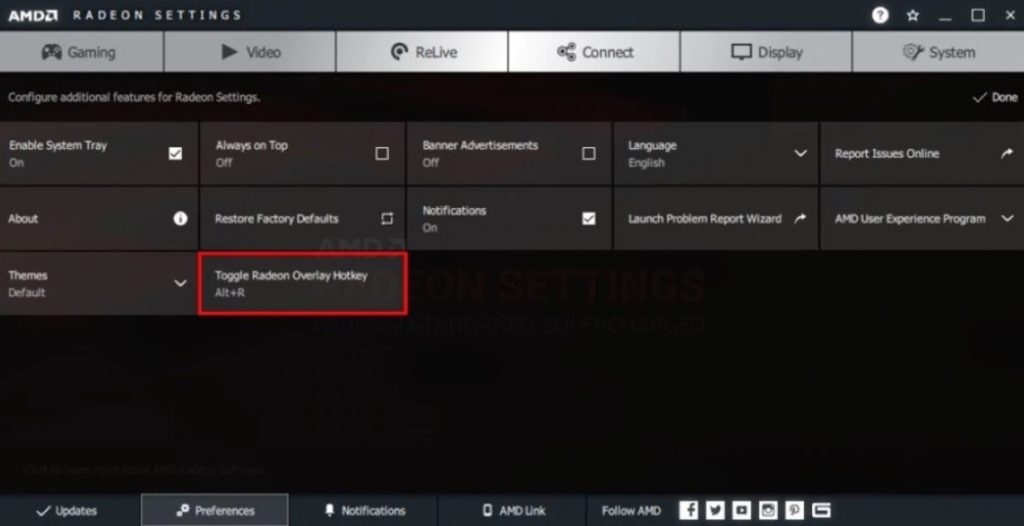Maximize the Radeon Settings window
The width and height of the screenshot is (1024, 526).
tap(978, 16)
